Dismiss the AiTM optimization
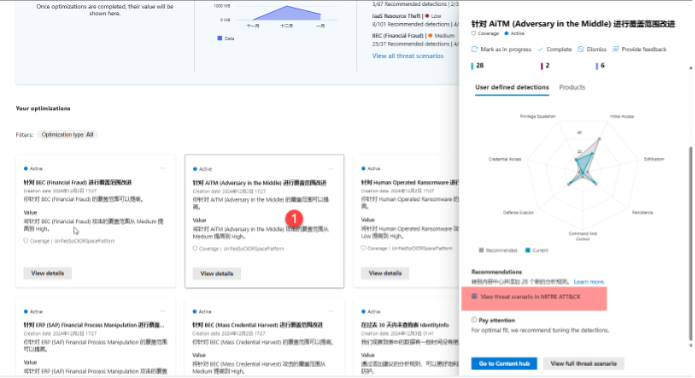Screen dimensions: 695x378 tap(592, 49)
